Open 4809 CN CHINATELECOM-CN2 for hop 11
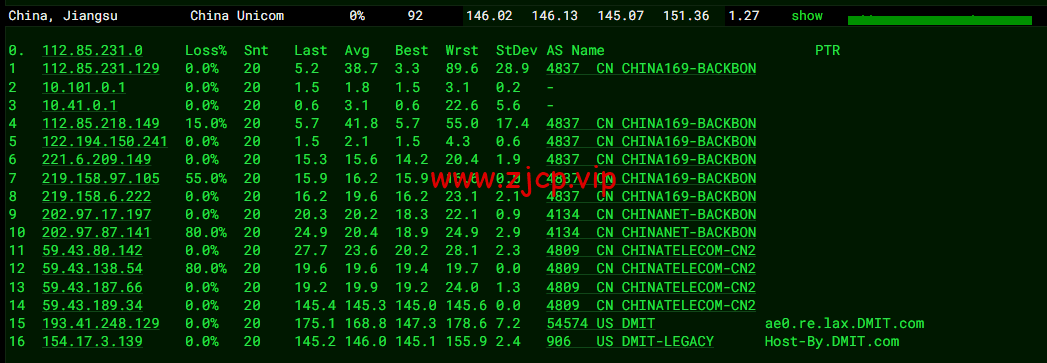The height and width of the screenshot is (363, 1047). [651, 251]
